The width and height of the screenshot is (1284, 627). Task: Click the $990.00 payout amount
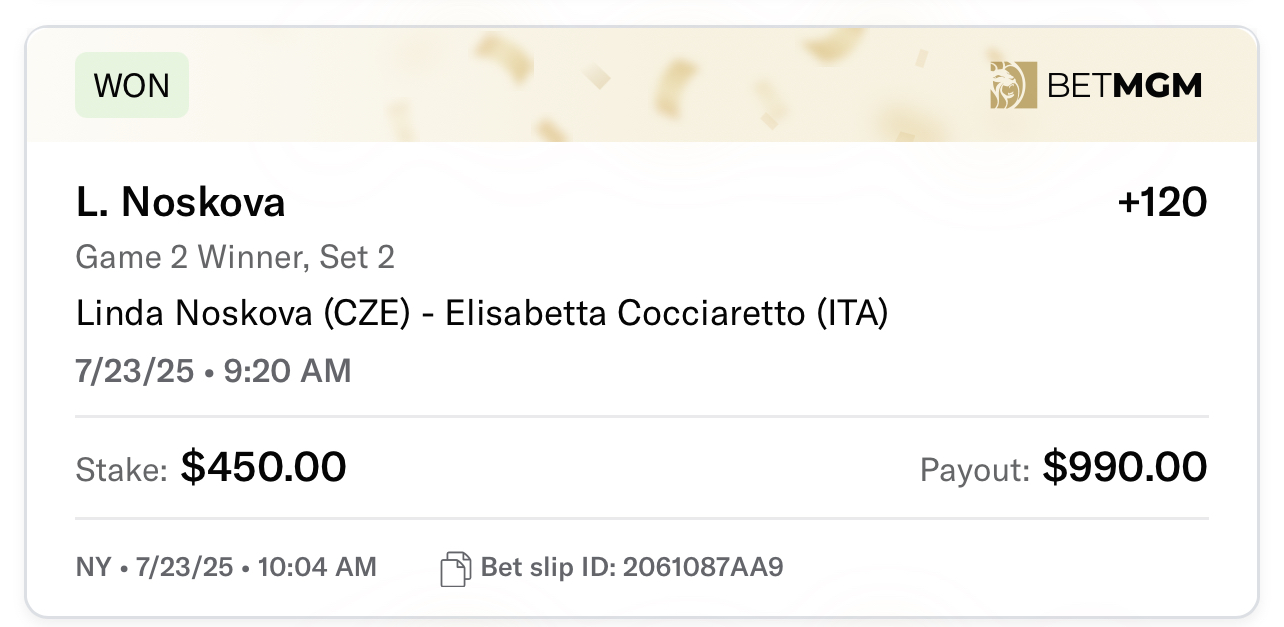(x=1125, y=467)
